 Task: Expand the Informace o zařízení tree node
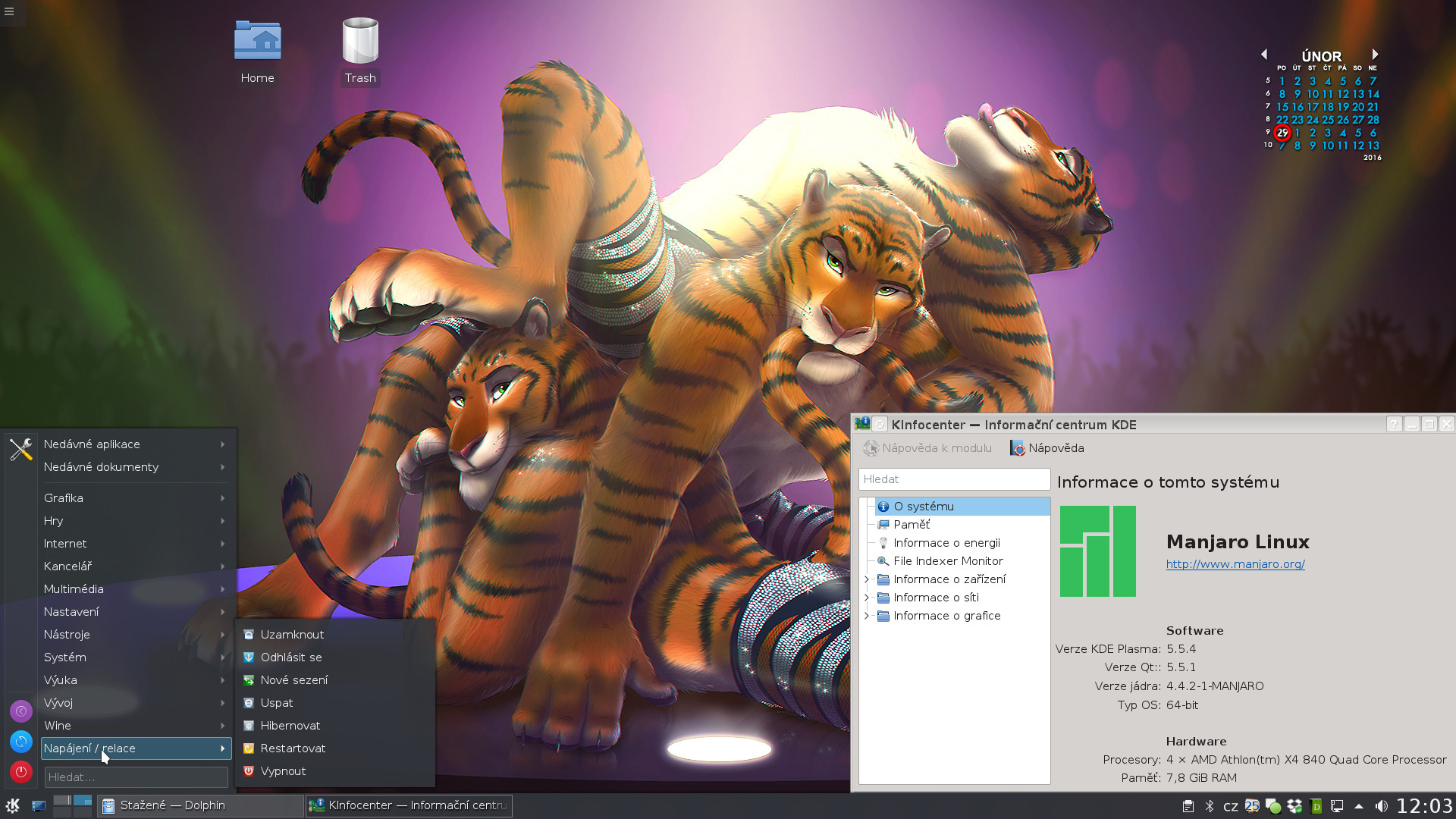pyautogui.click(x=867, y=579)
